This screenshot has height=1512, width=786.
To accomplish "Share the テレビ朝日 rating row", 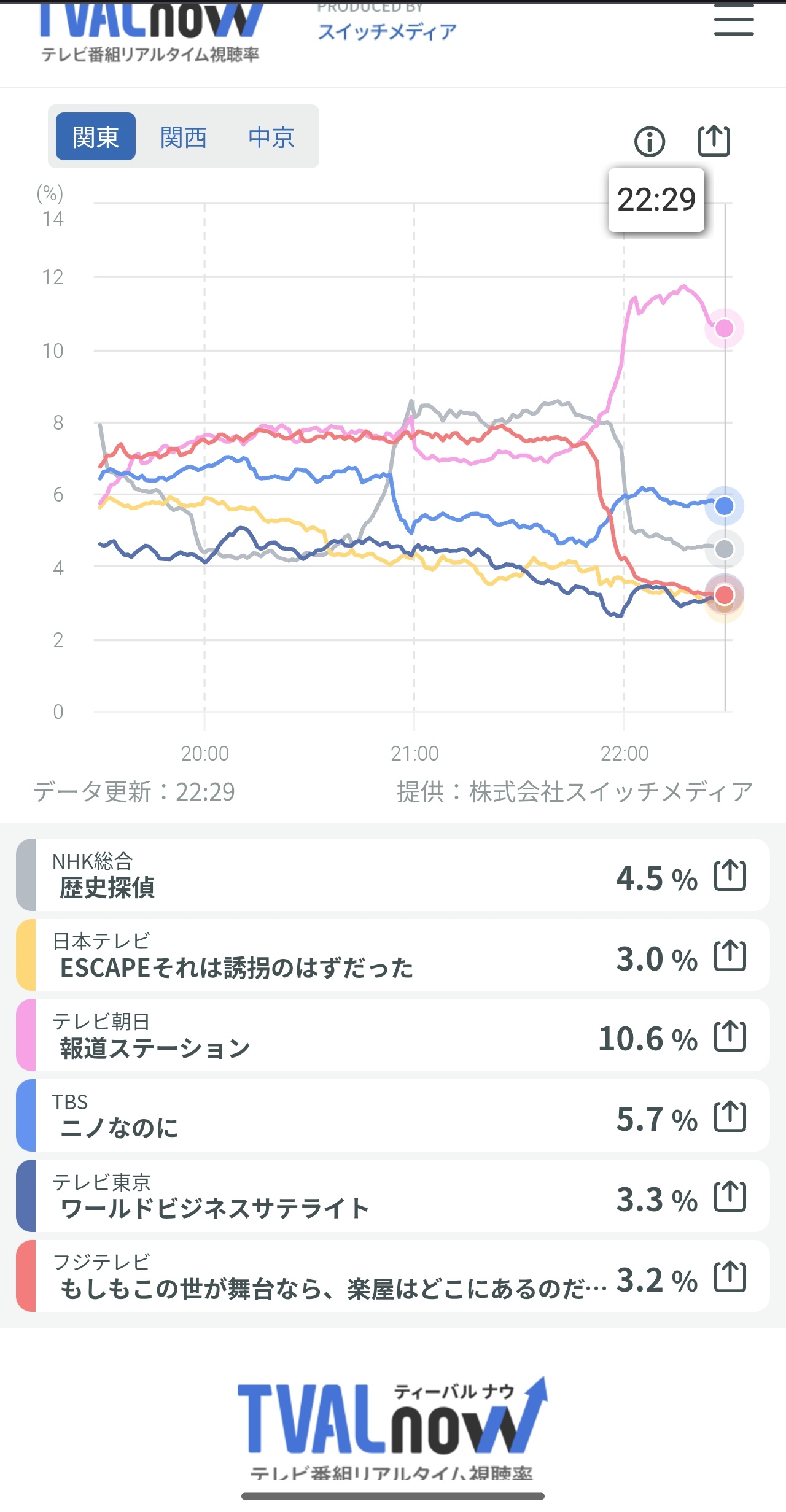I will (730, 1036).
